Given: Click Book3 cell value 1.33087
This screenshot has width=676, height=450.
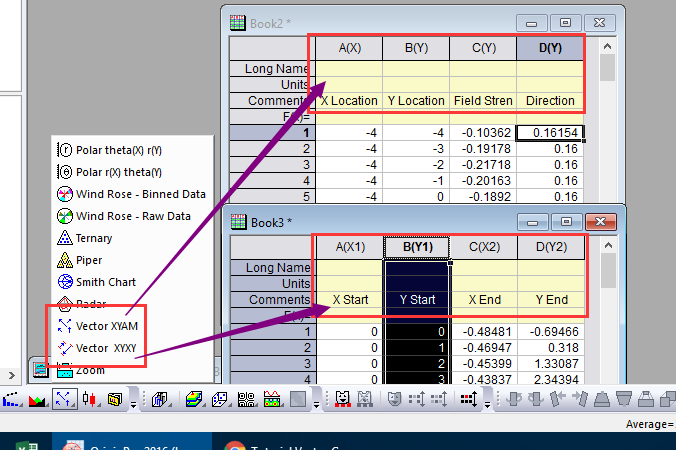Looking at the screenshot, I should click(551, 364).
